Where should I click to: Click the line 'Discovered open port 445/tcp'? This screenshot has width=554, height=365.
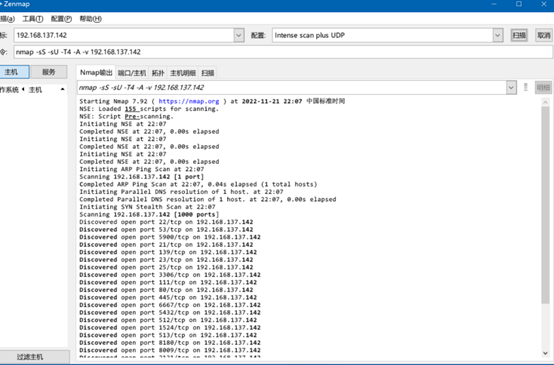pos(168,298)
